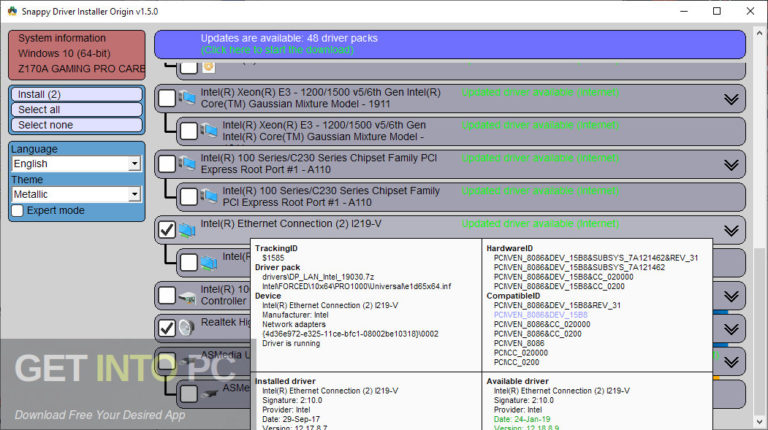This screenshot has height=430, width=768.
Task: Enable the Expert mode checkbox
Action: [x=18, y=210]
